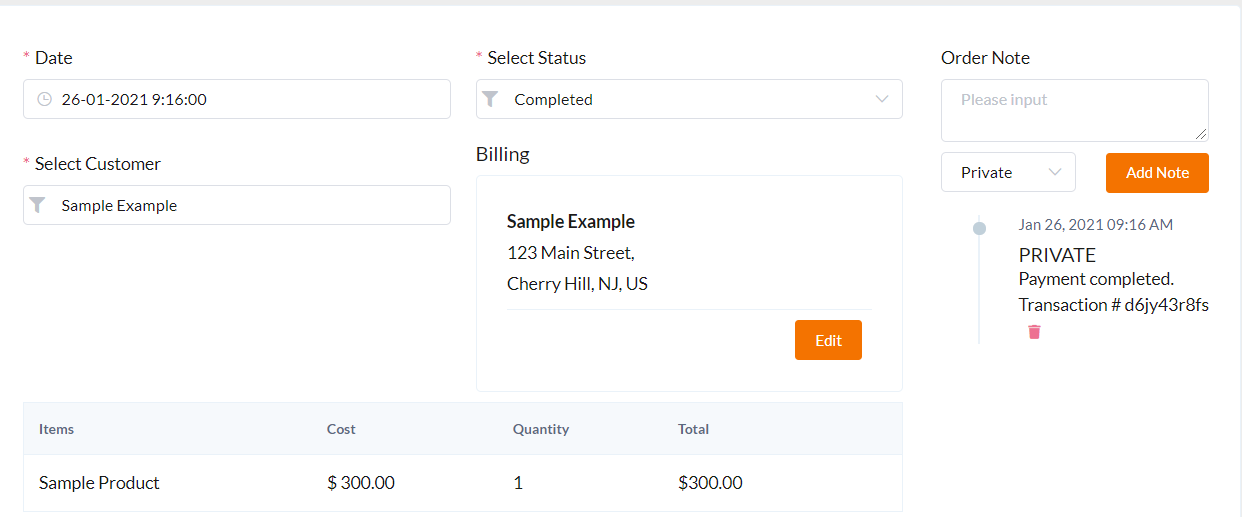This screenshot has width=1242, height=517.
Task: Click the resize handle of Order Note box
Action: pos(1201,134)
